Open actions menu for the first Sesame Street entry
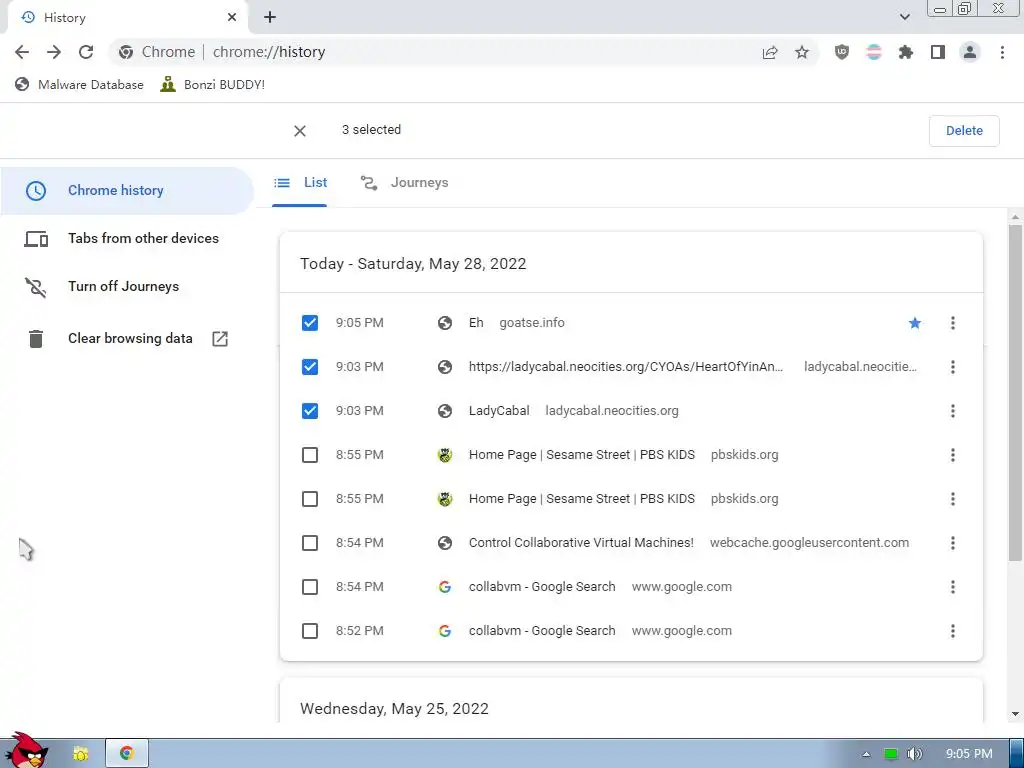Viewport: 1024px width, 768px height. (953, 455)
